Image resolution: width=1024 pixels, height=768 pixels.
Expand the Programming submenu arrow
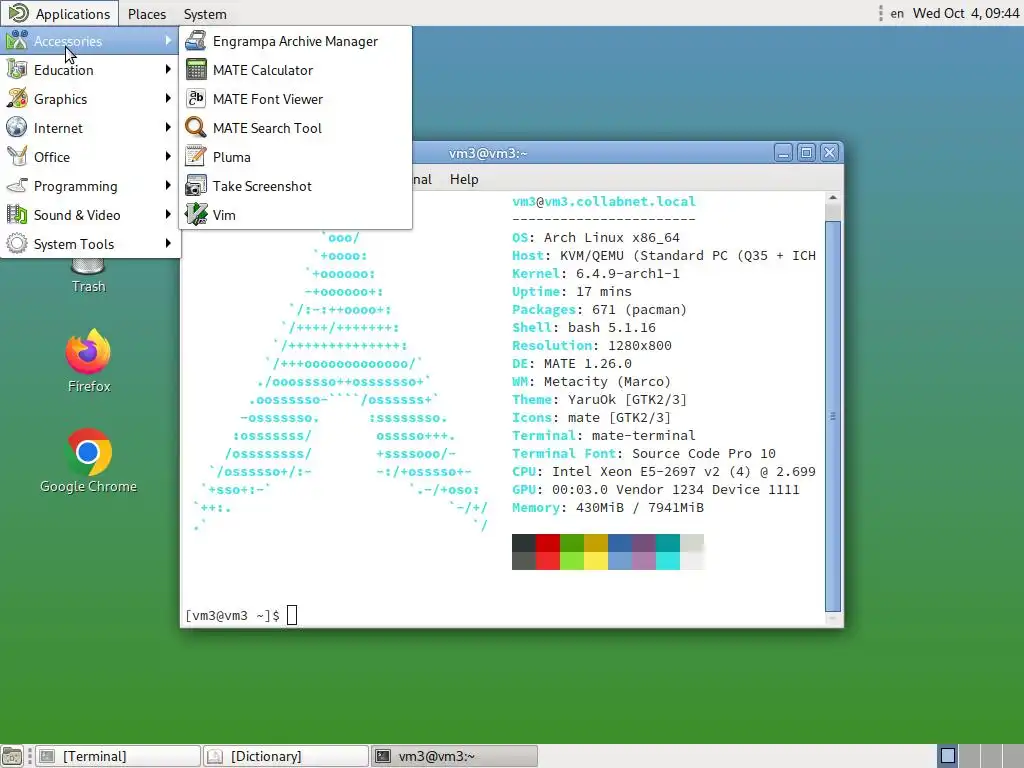(x=168, y=185)
